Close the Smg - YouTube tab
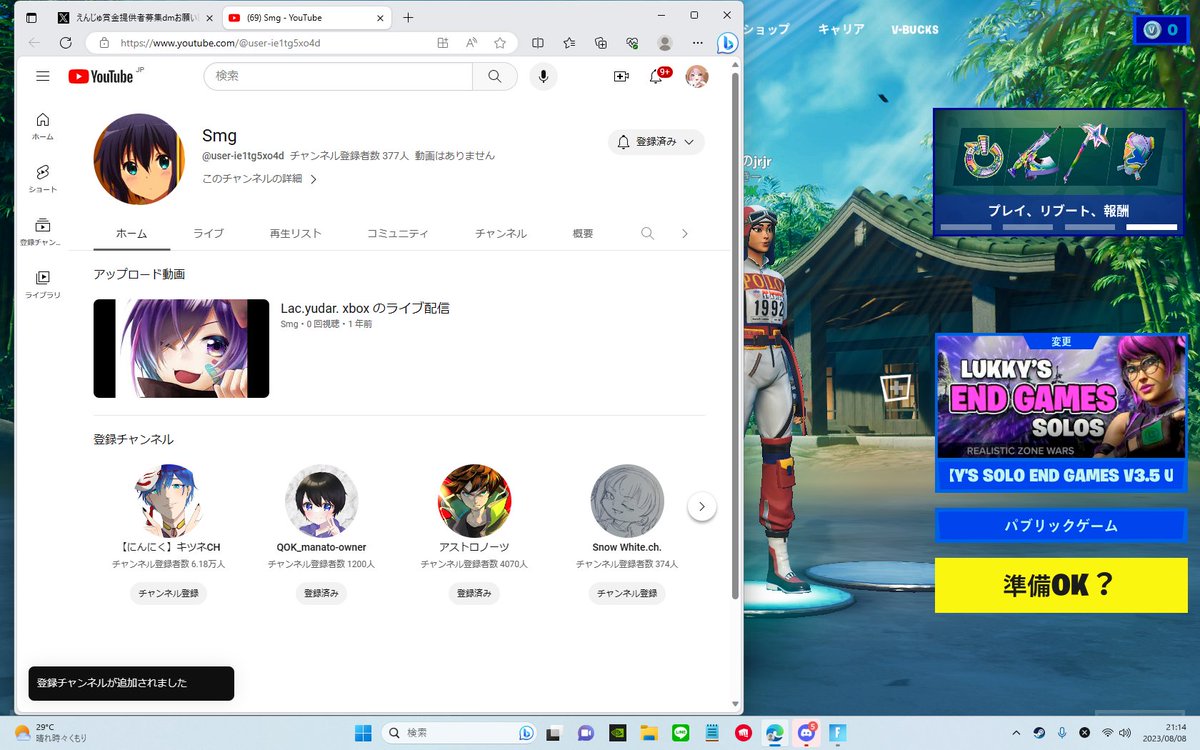1200x750 pixels. coord(380,18)
